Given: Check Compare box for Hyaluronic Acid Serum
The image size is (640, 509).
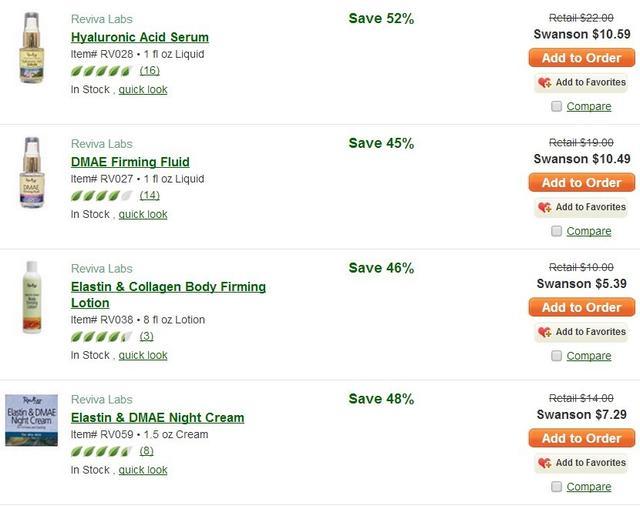Looking at the screenshot, I should pos(556,107).
